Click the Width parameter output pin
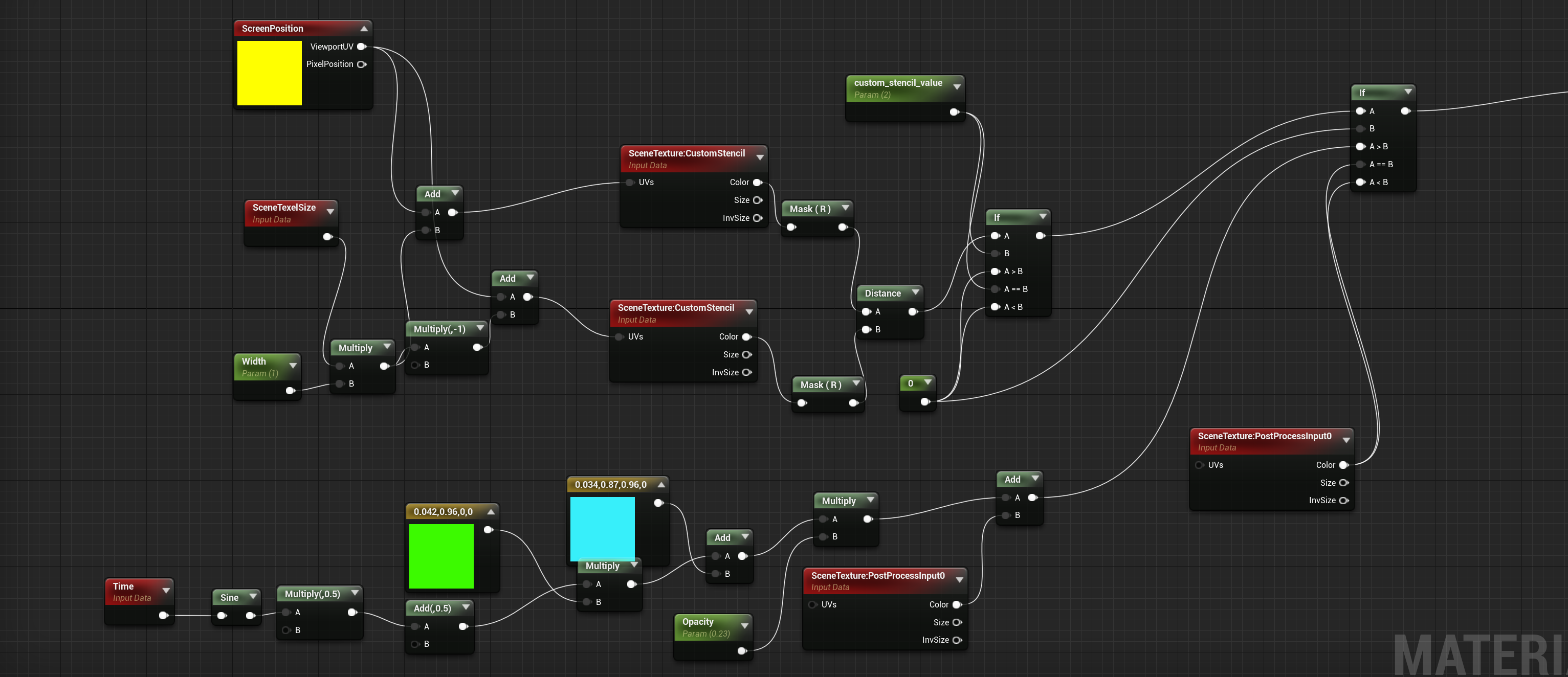The width and height of the screenshot is (1568, 677). pos(291,391)
